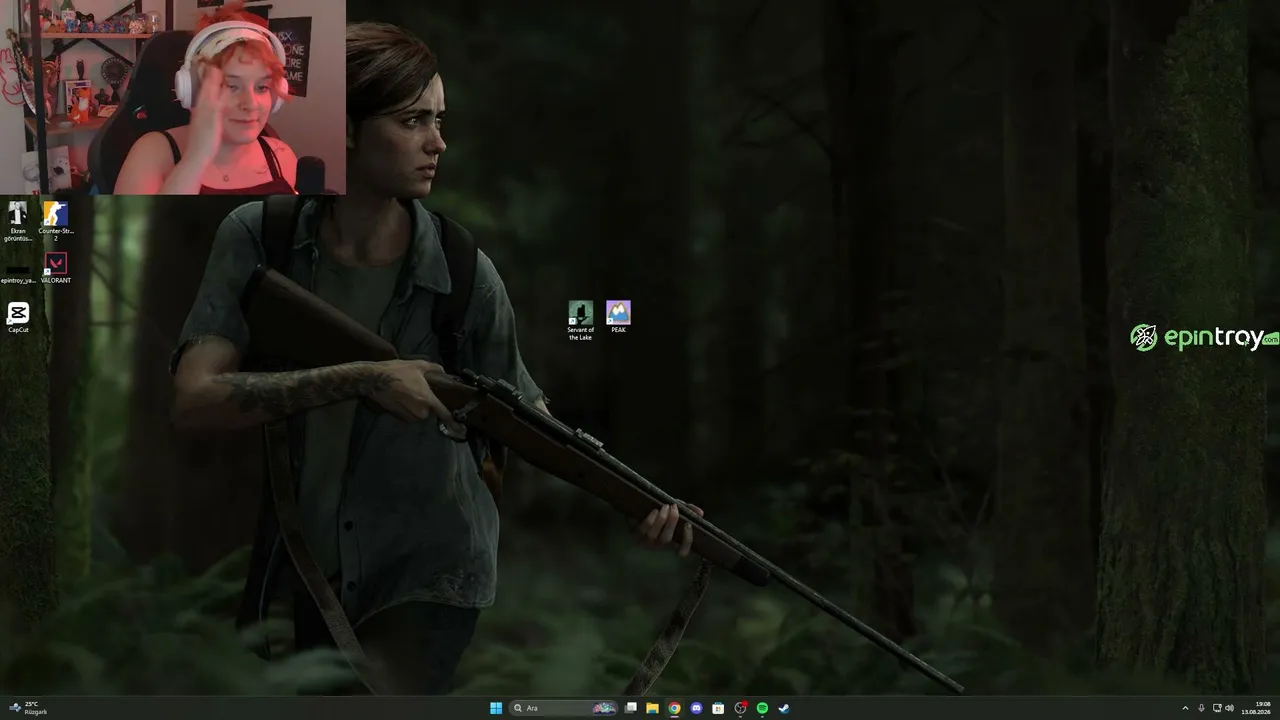
Task: Select the Servant of the Lake shortcut
Action: click(x=580, y=320)
